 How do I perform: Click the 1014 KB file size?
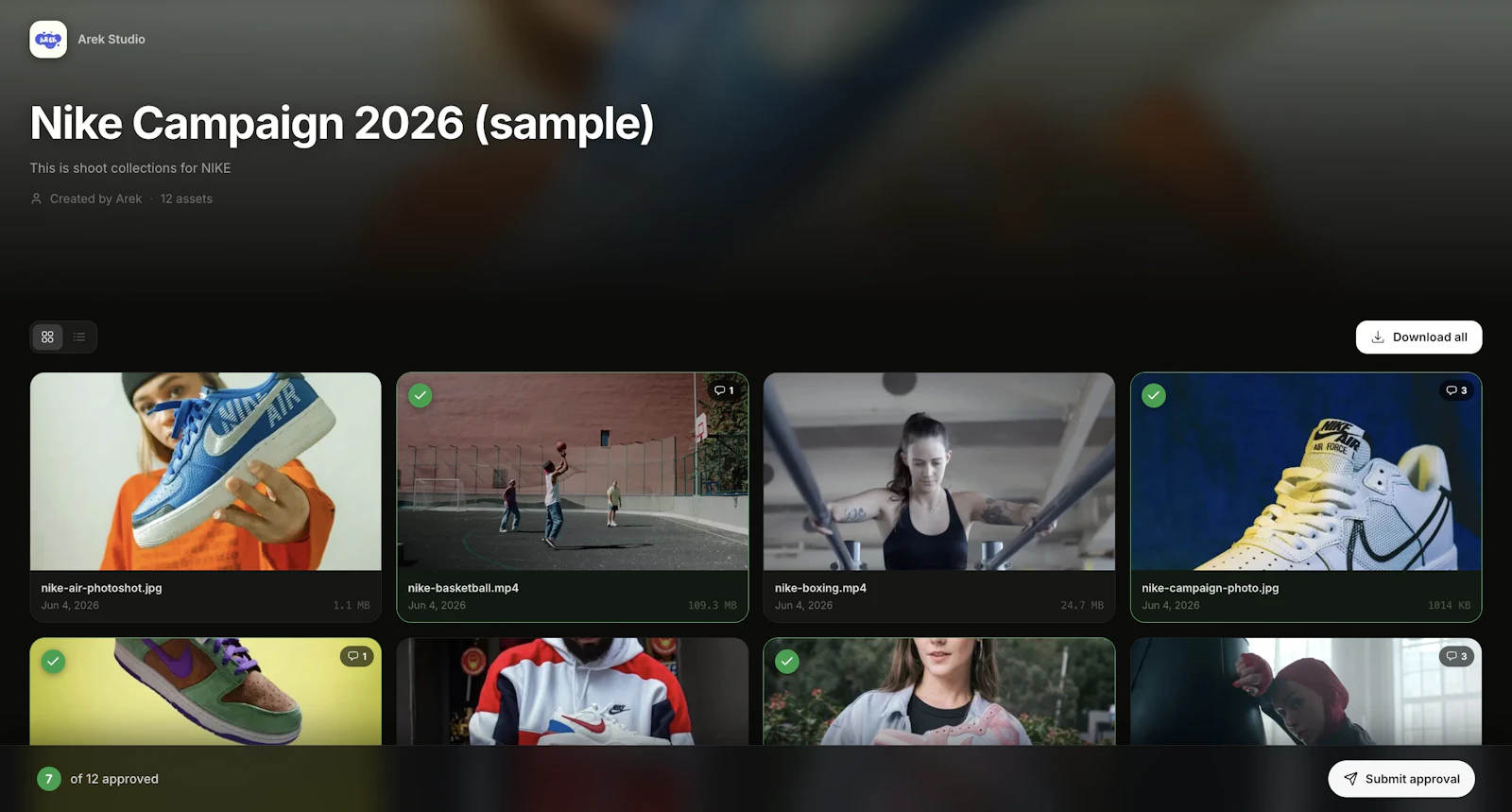point(1449,606)
